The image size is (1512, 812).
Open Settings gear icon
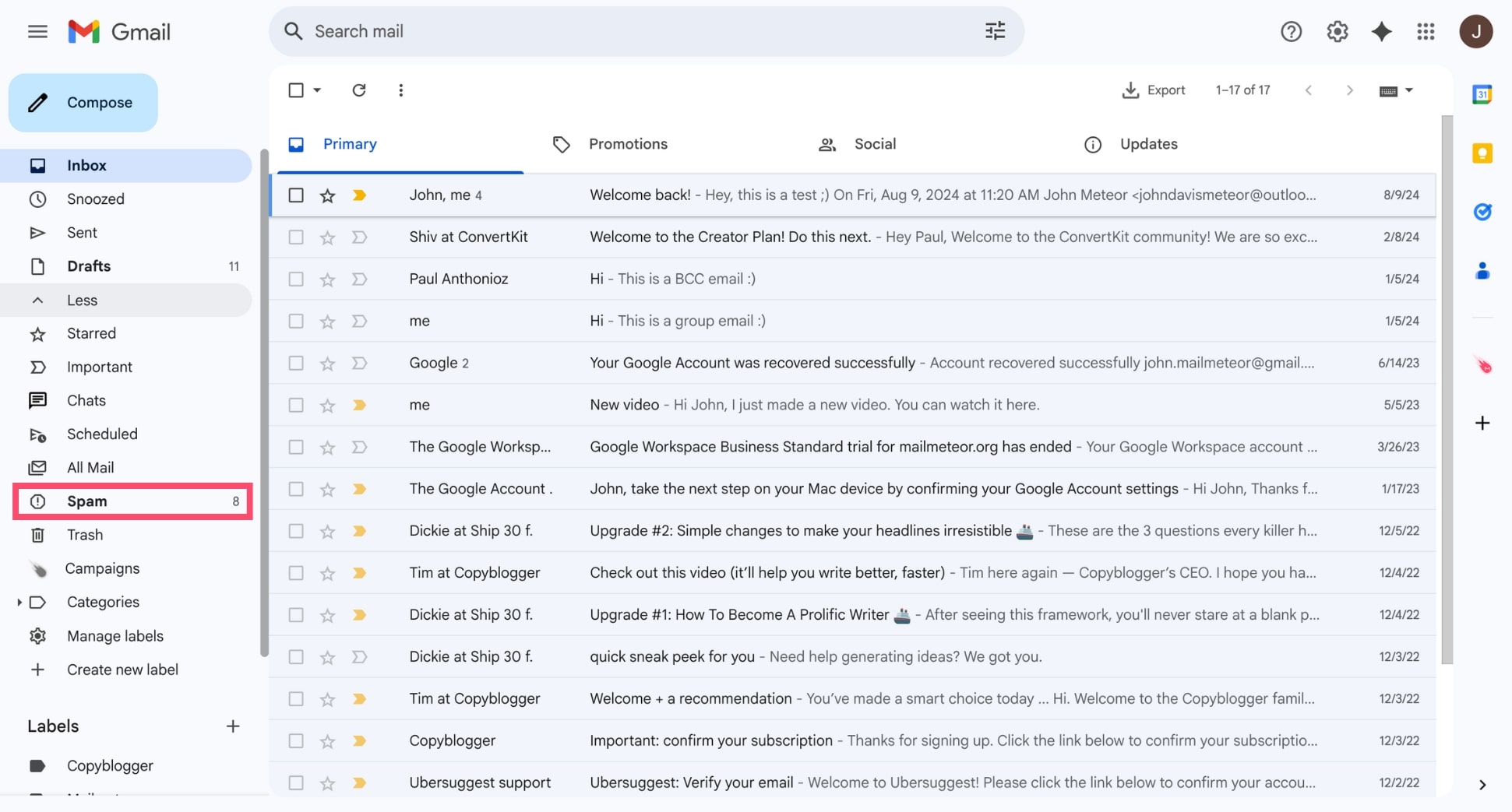pyautogui.click(x=1337, y=31)
